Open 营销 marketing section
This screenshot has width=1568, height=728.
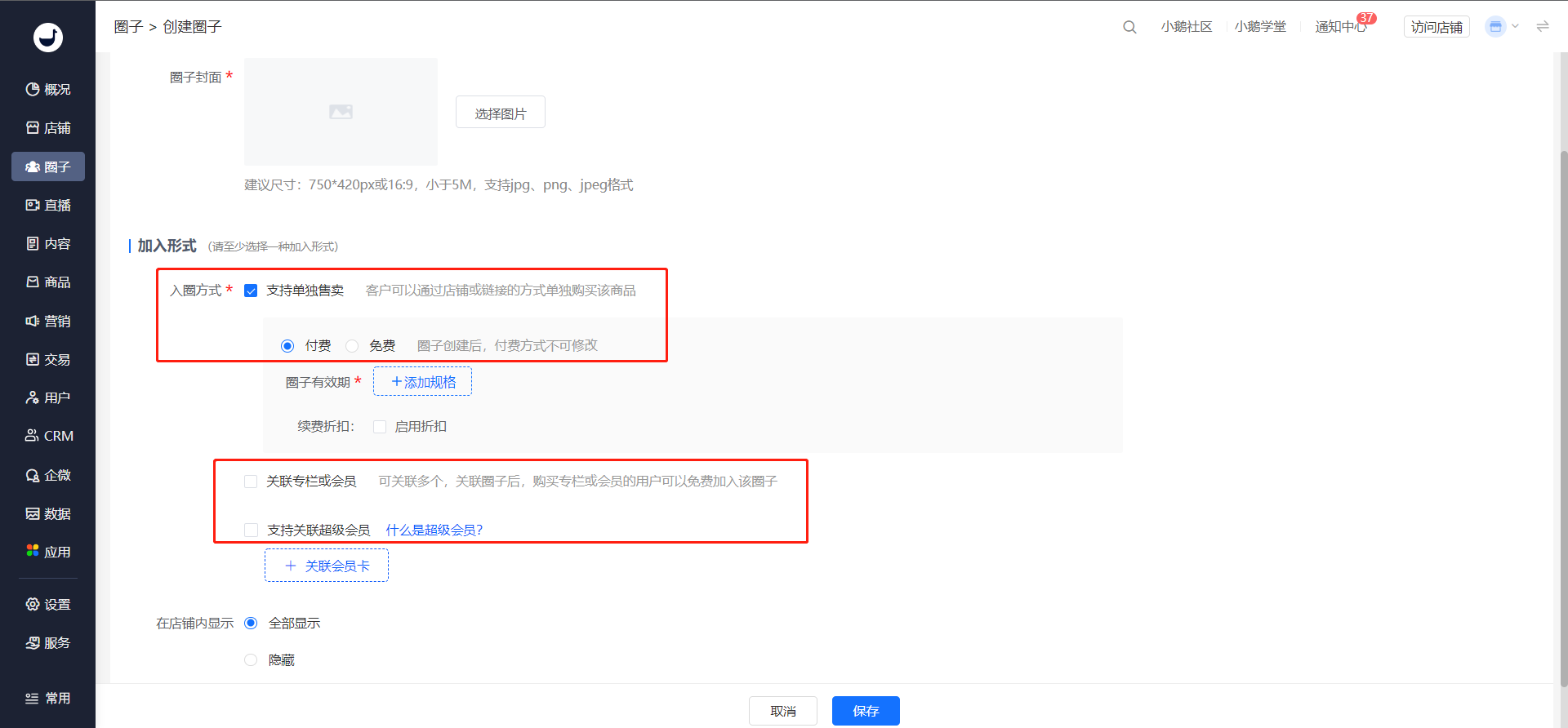click(48, 321)
